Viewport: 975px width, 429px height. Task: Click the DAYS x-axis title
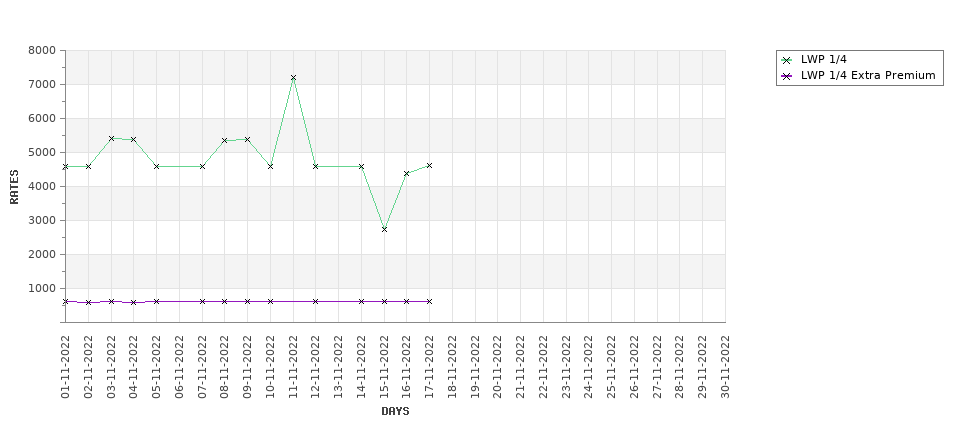(395, 412)
